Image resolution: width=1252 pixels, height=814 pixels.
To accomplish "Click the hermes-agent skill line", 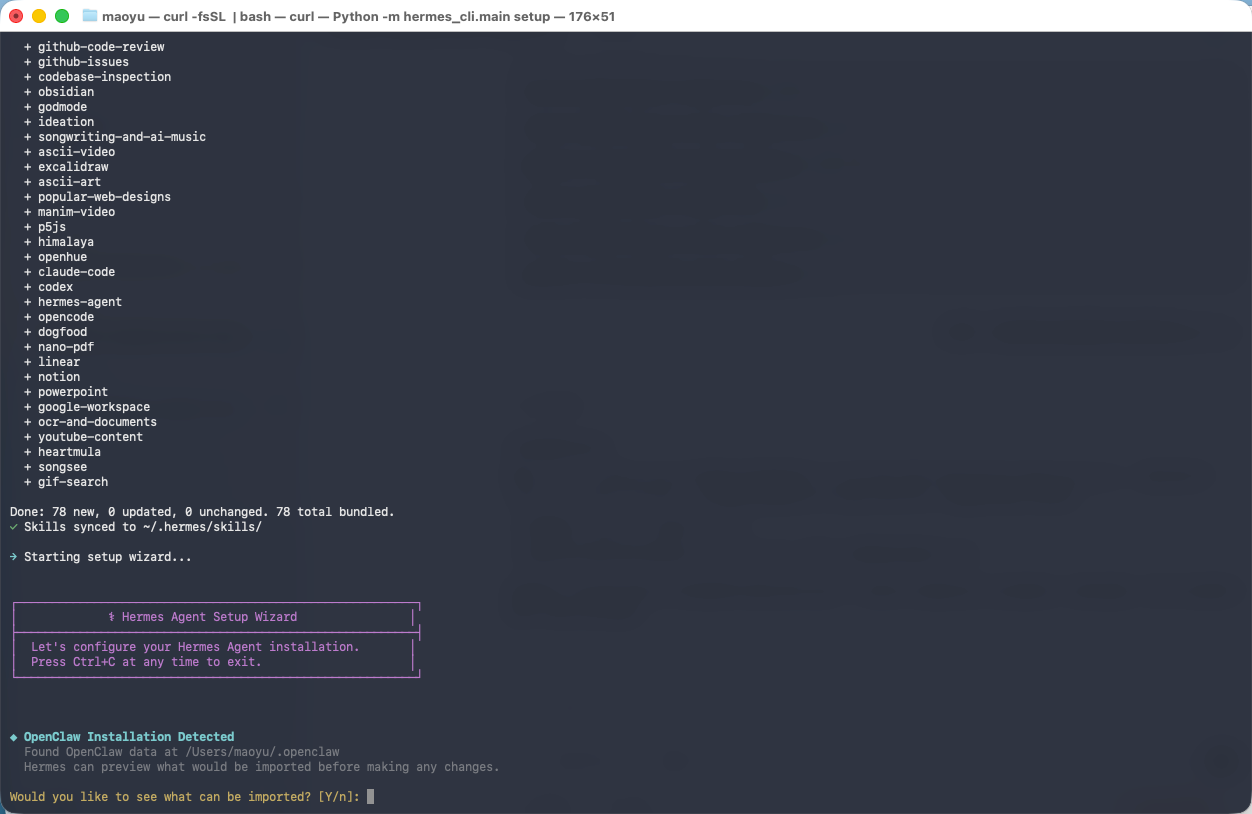I will click(80, 302).
